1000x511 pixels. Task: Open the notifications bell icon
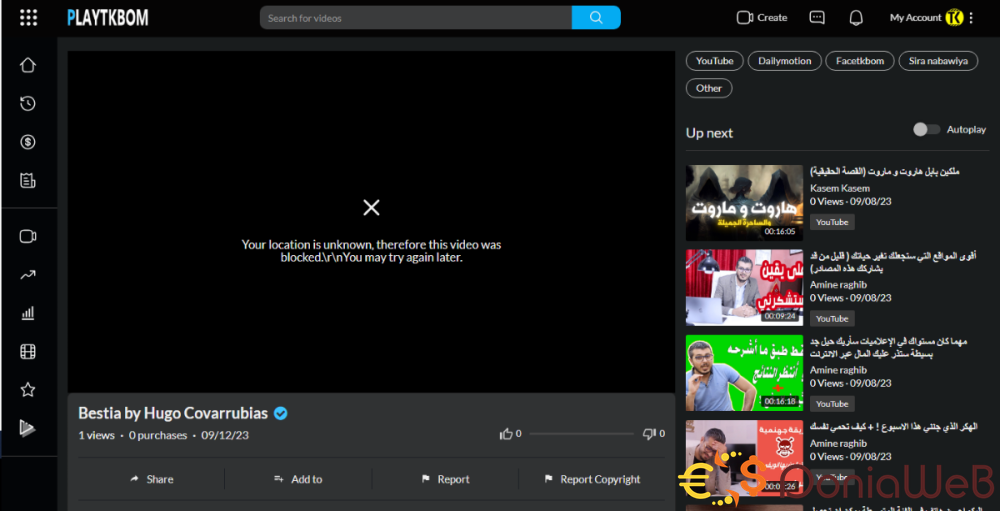coord(856,18)
